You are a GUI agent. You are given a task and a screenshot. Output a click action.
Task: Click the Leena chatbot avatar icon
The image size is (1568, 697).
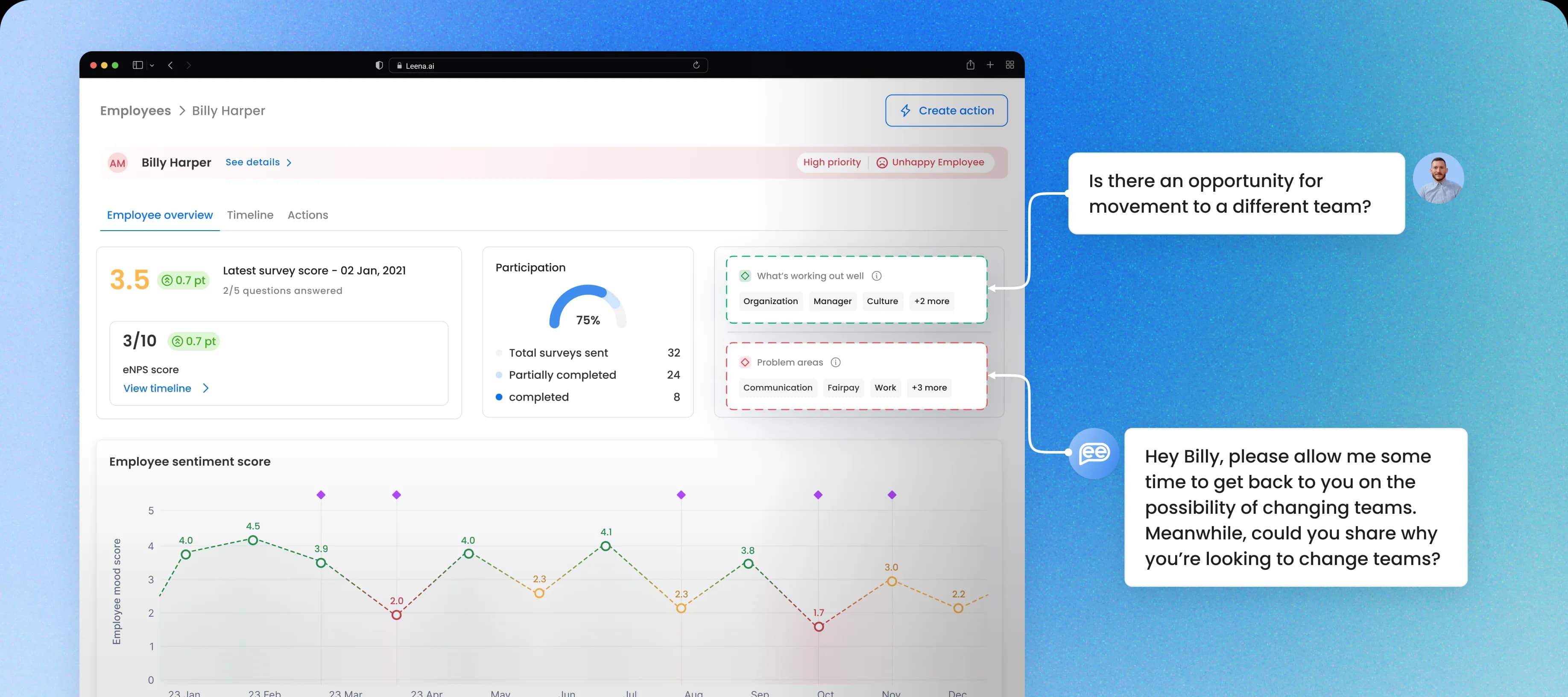coord(1094,453)
